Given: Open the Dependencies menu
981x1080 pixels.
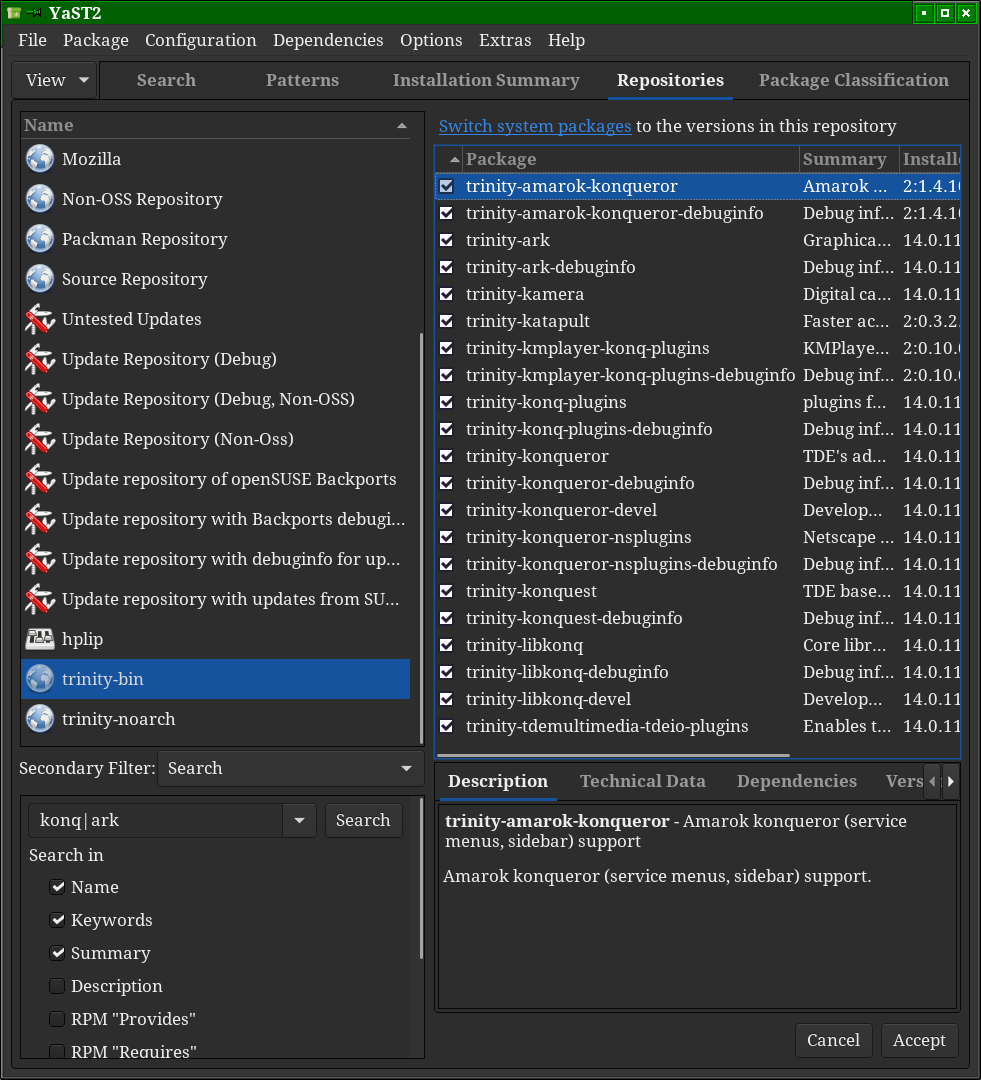Looking at the screenshot, I should click(328, 40).
